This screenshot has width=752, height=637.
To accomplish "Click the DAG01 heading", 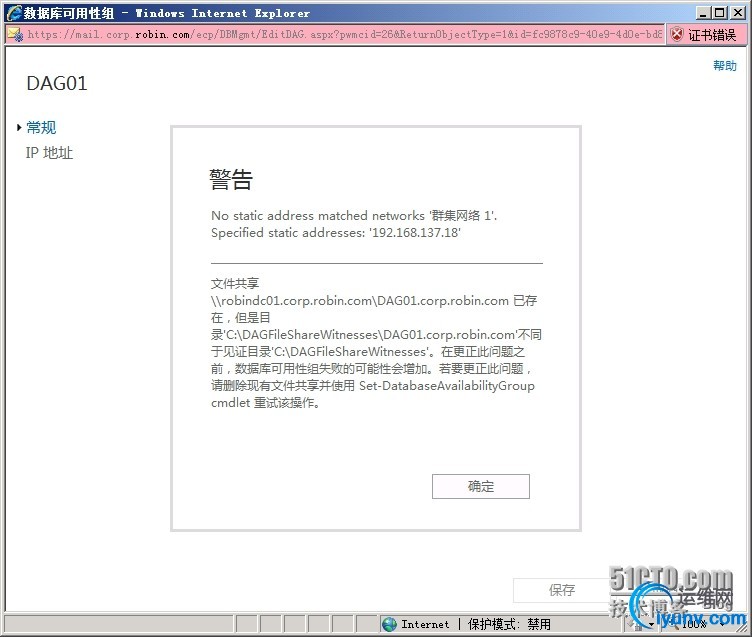I will tap(57, 83).
